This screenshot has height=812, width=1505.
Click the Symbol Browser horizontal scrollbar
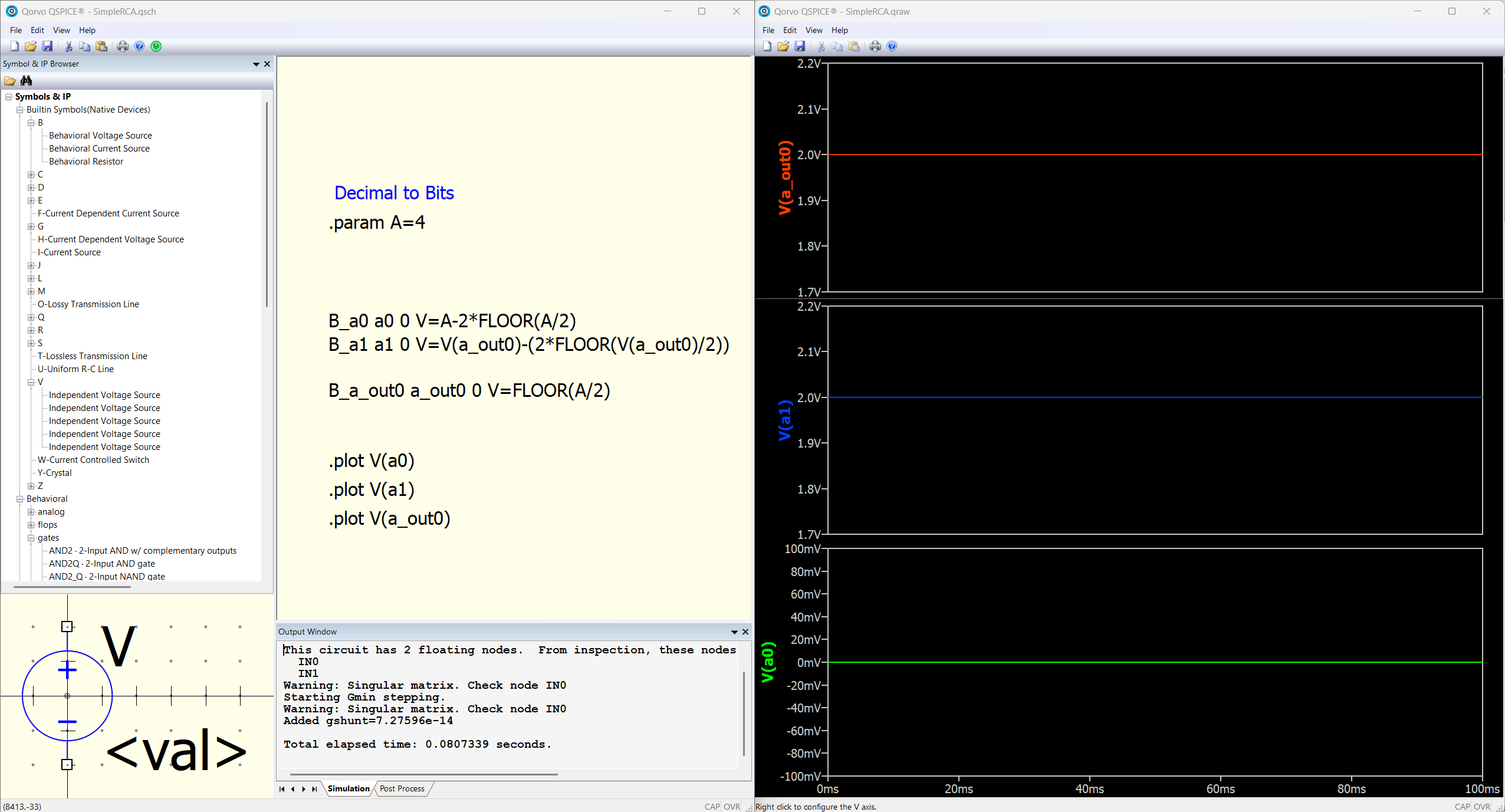(x=71, y=587)
